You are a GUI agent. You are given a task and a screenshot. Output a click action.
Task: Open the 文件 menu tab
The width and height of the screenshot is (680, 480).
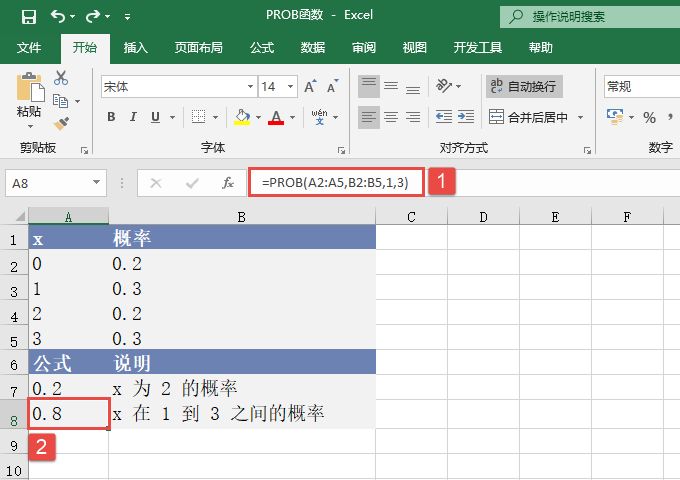click(29, 47)
